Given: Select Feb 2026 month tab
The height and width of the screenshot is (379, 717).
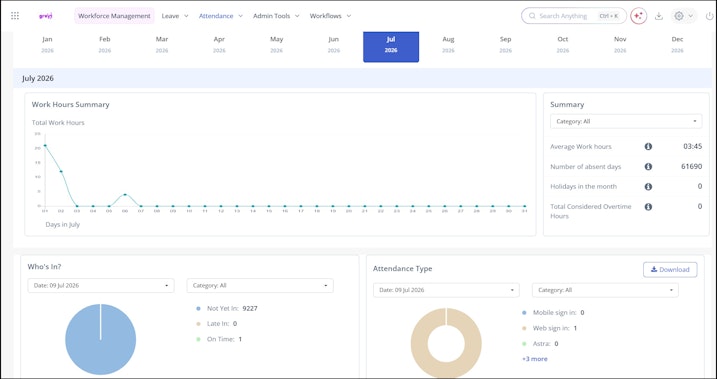Looking at the screenshot, I should [105, 44].
